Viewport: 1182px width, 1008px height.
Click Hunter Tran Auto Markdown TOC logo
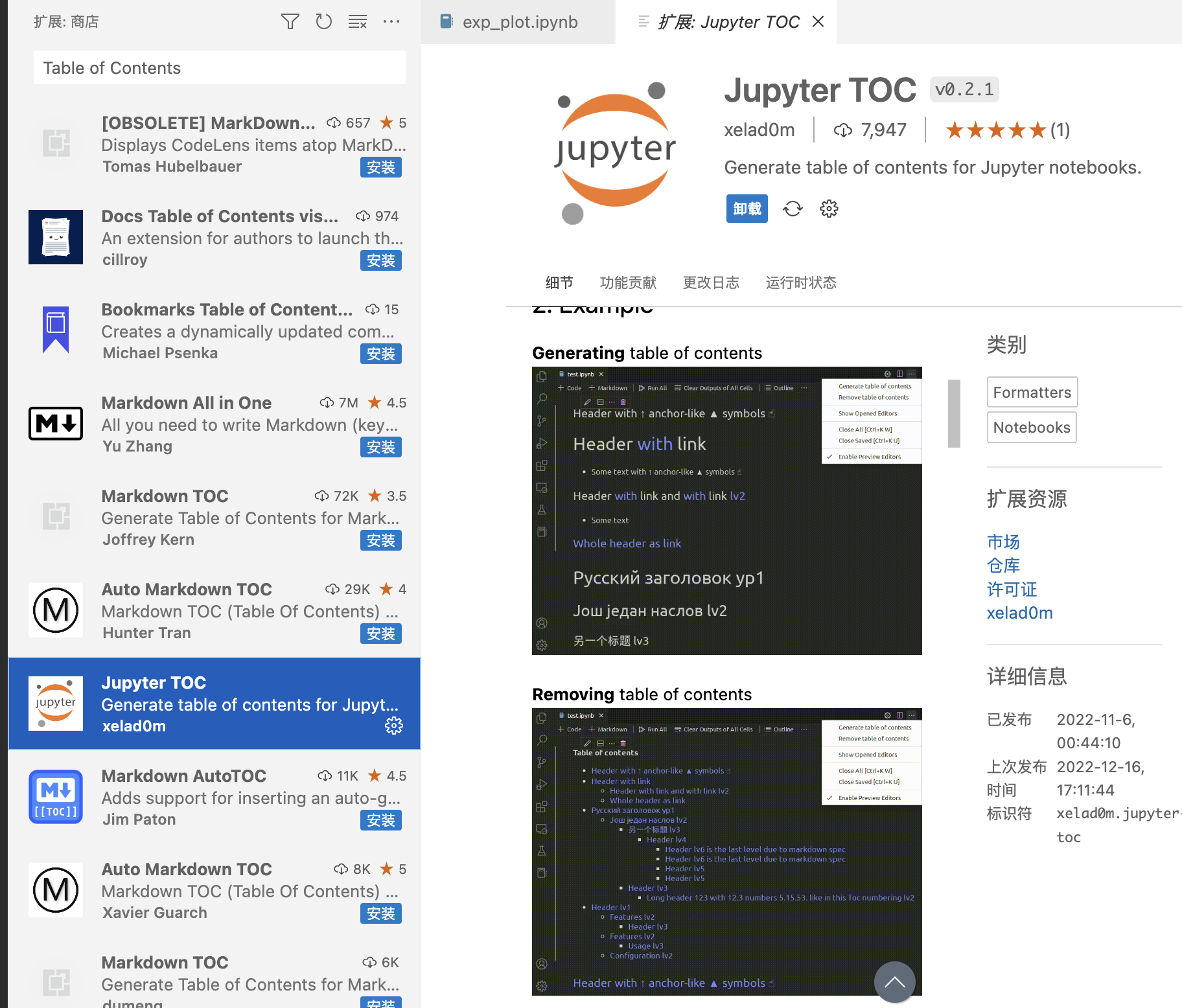pyautogui.click(x=56, y=610)
